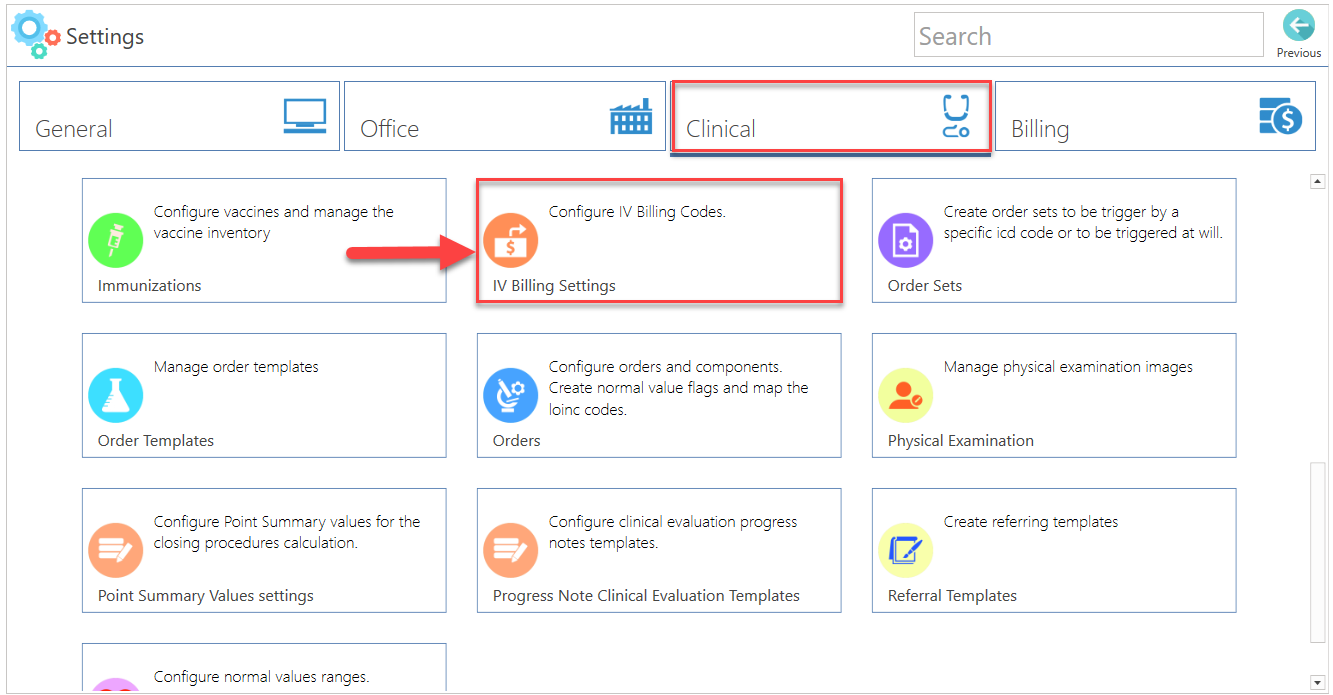Click the green Immunizations syringe icon
Screen dimensions: 1333x695
pyautogui.click(x=116, y=240)
